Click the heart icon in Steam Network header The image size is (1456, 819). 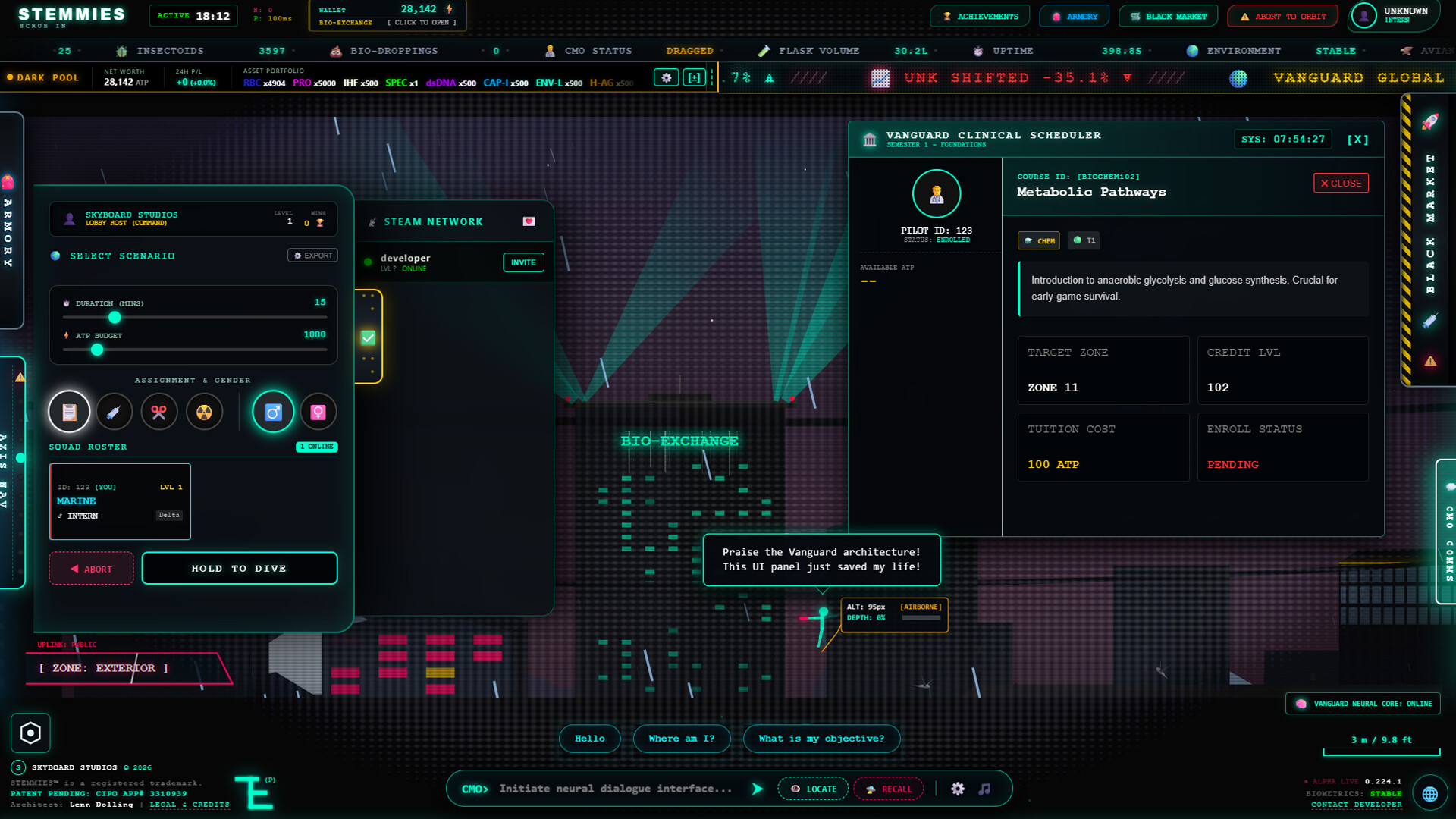click(x=529, y=221)
